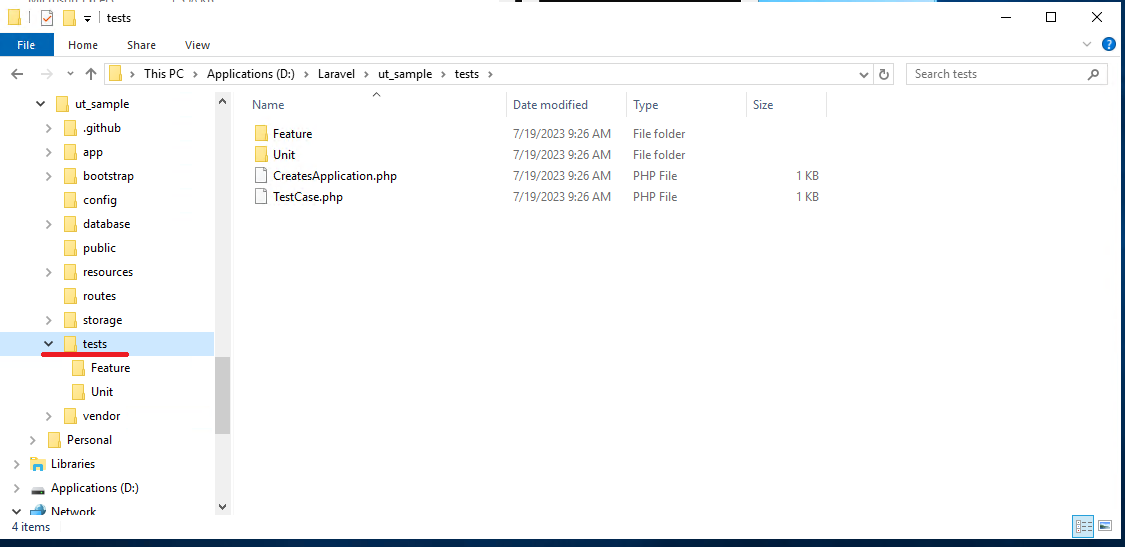Expand the bootstrap folder in tree
The height and width of the screenshot is (547, 1125).
[49, 176]
